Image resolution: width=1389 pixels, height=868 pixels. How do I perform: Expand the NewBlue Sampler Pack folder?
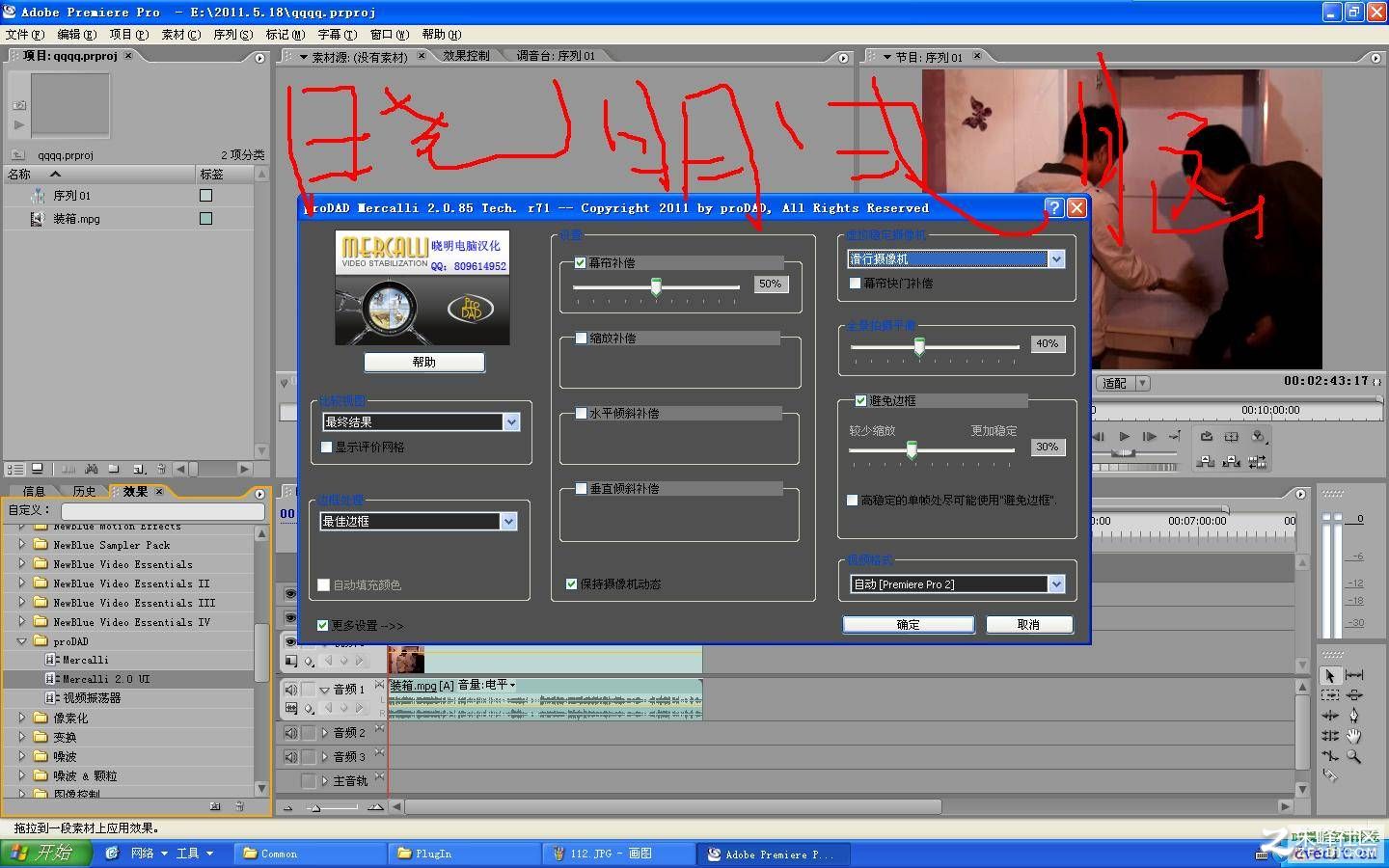point(22,544)
